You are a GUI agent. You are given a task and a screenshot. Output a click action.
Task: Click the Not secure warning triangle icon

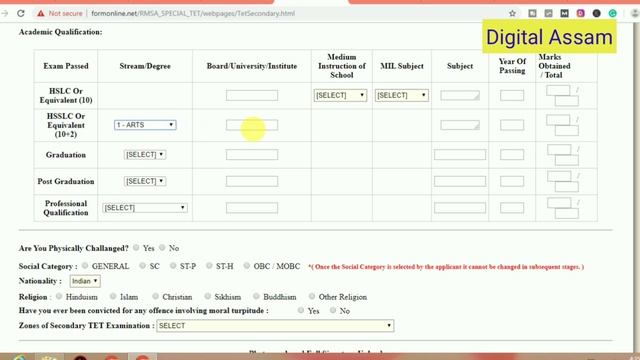coord(40,13)
